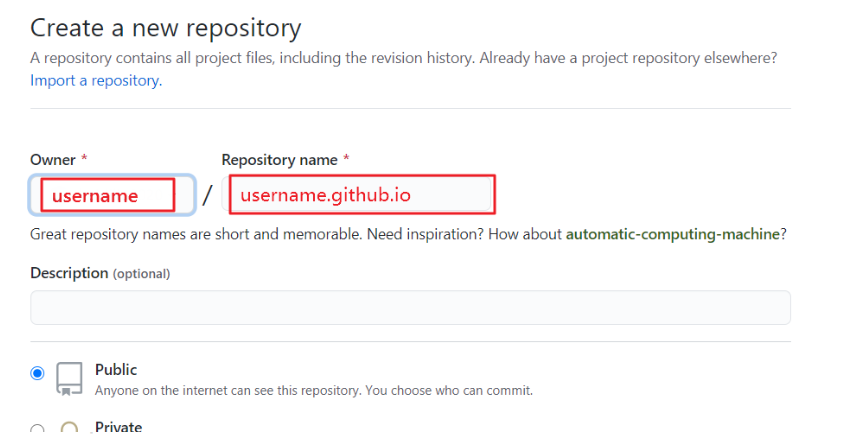Viewport: 843px width, 448px height.
Task: Click the 'Anyone on the internet' description text
Action: point(313,391)
